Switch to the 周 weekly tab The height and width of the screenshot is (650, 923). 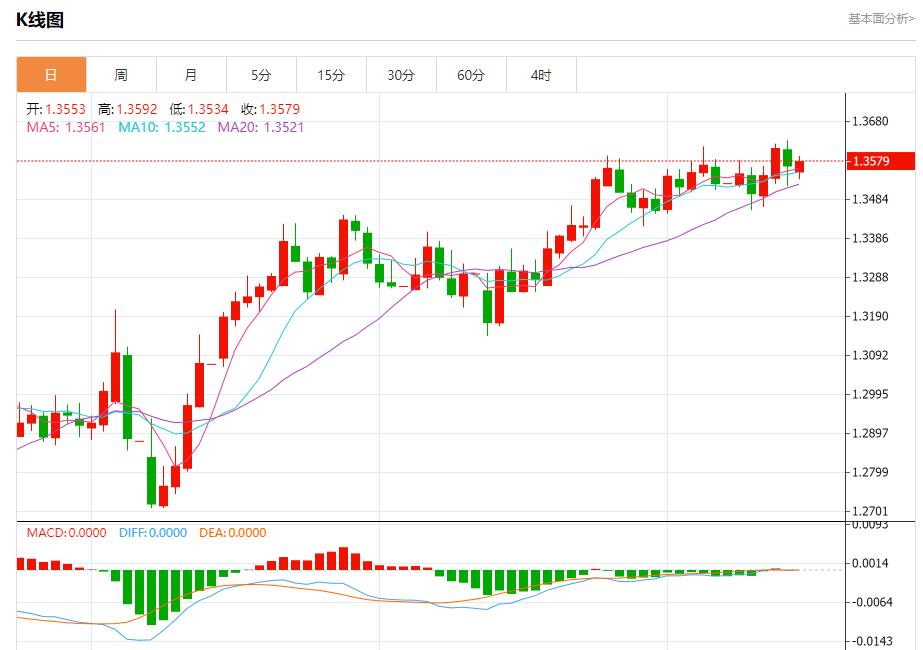pyautogui.click(x=121, y=75)
